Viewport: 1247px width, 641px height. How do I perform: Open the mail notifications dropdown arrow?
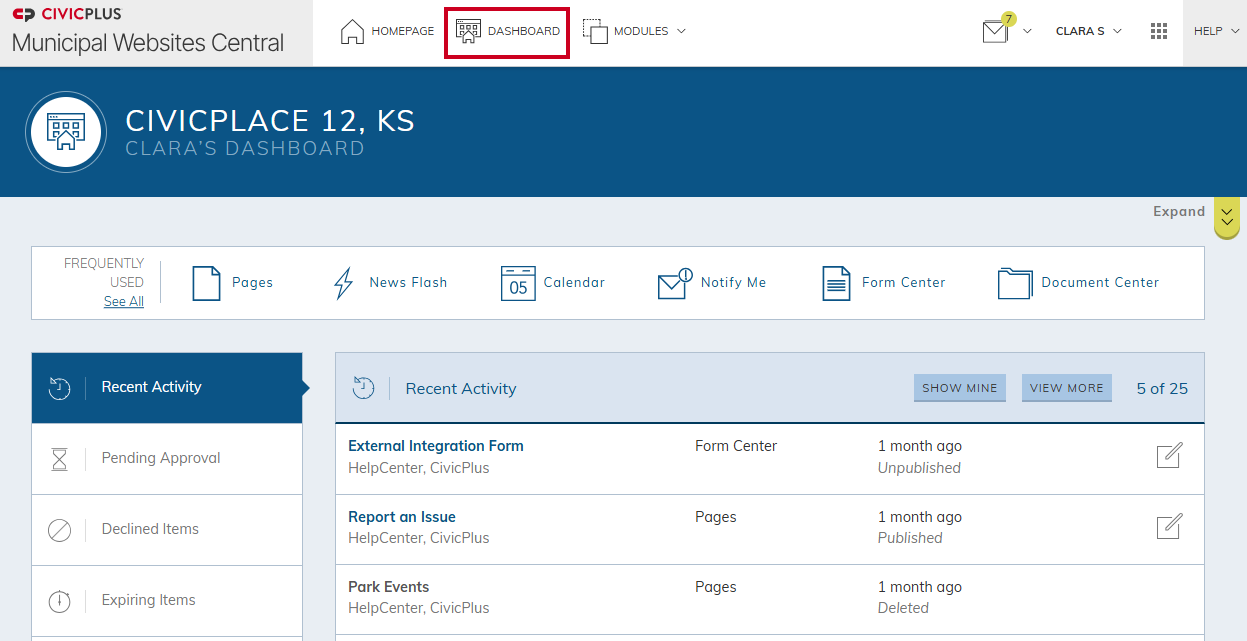[1027, 31]
